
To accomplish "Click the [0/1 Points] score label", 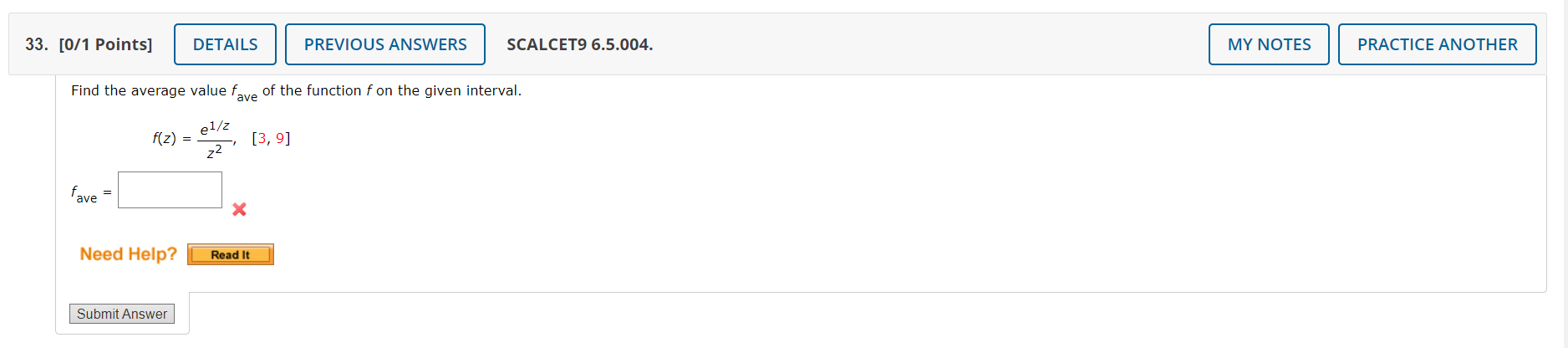I will pos(105,44).
